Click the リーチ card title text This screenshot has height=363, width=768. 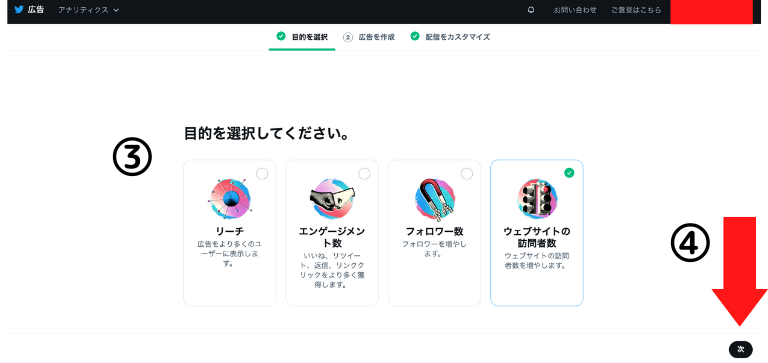pos(230,232)
